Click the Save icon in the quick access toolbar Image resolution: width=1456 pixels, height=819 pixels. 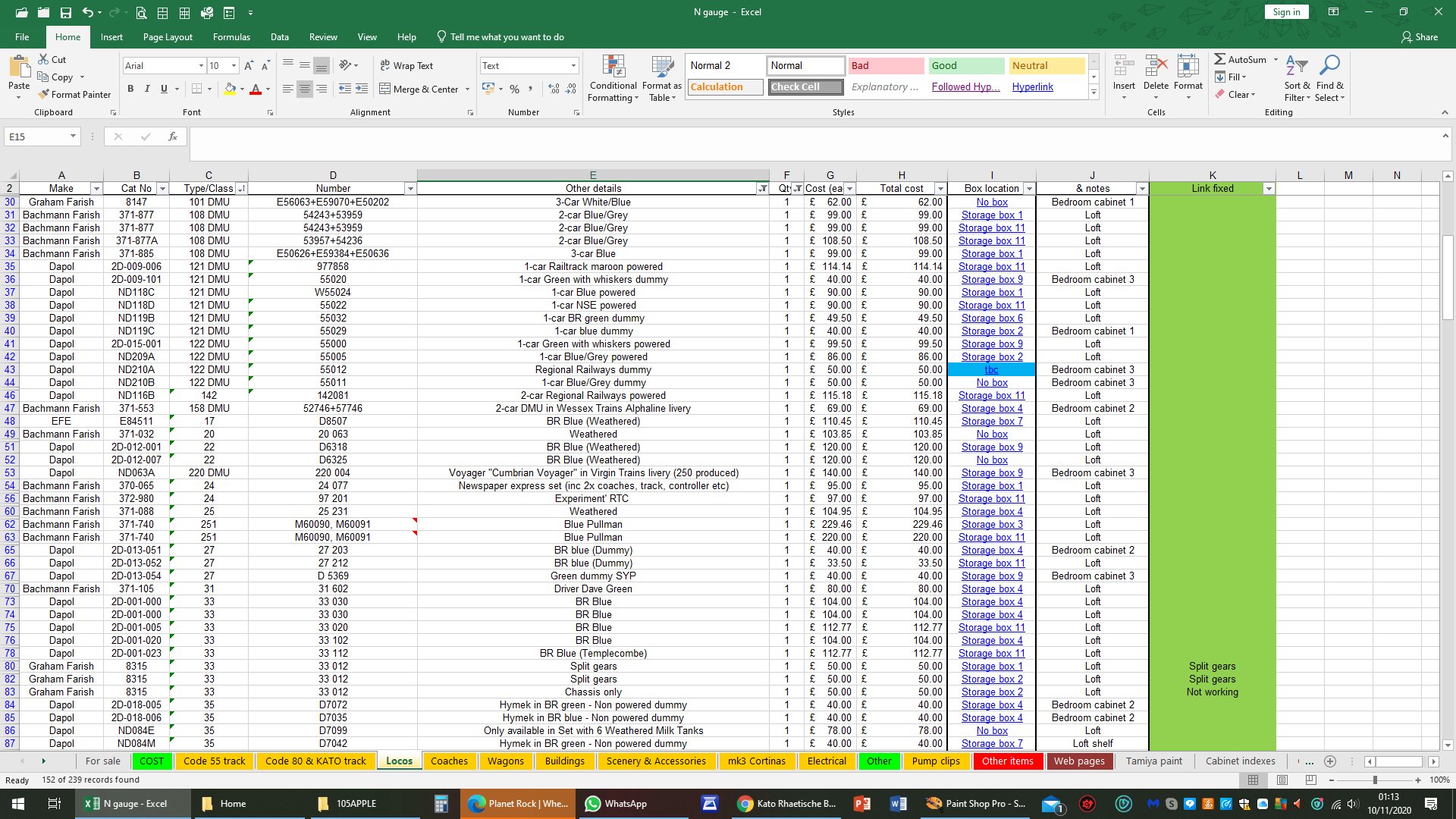pos(65,12)
